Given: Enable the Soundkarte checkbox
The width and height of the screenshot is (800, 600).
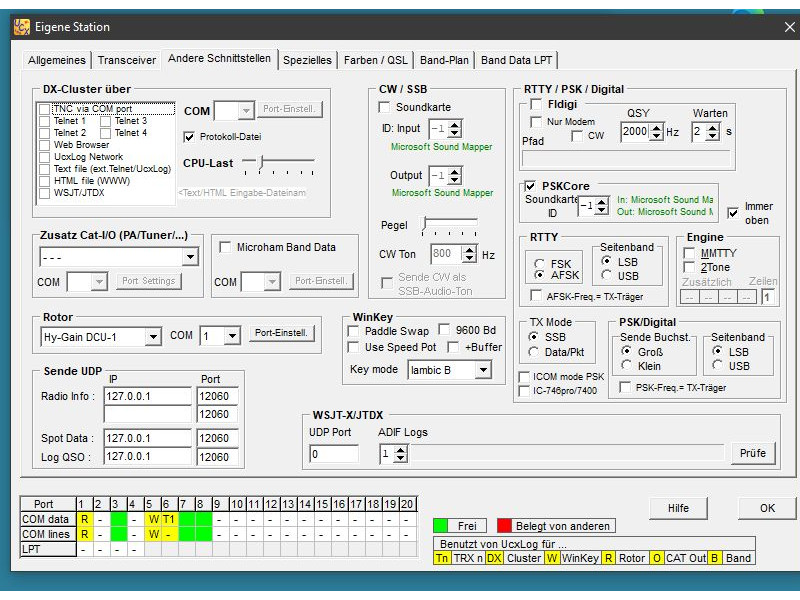Looking at the screenshot, I should (385, 107).
